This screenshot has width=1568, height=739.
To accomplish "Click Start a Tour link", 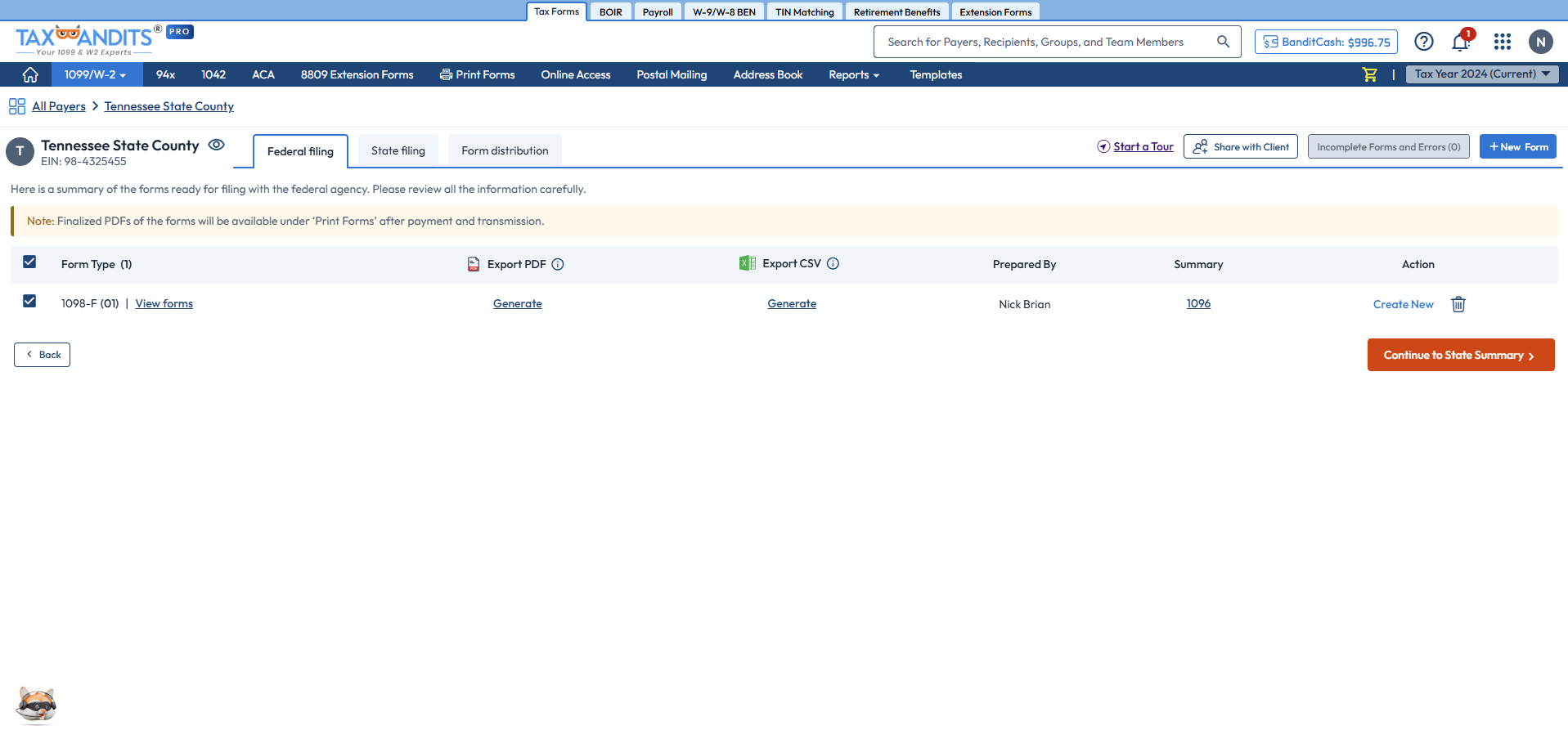I will (x=1143, y=146).
